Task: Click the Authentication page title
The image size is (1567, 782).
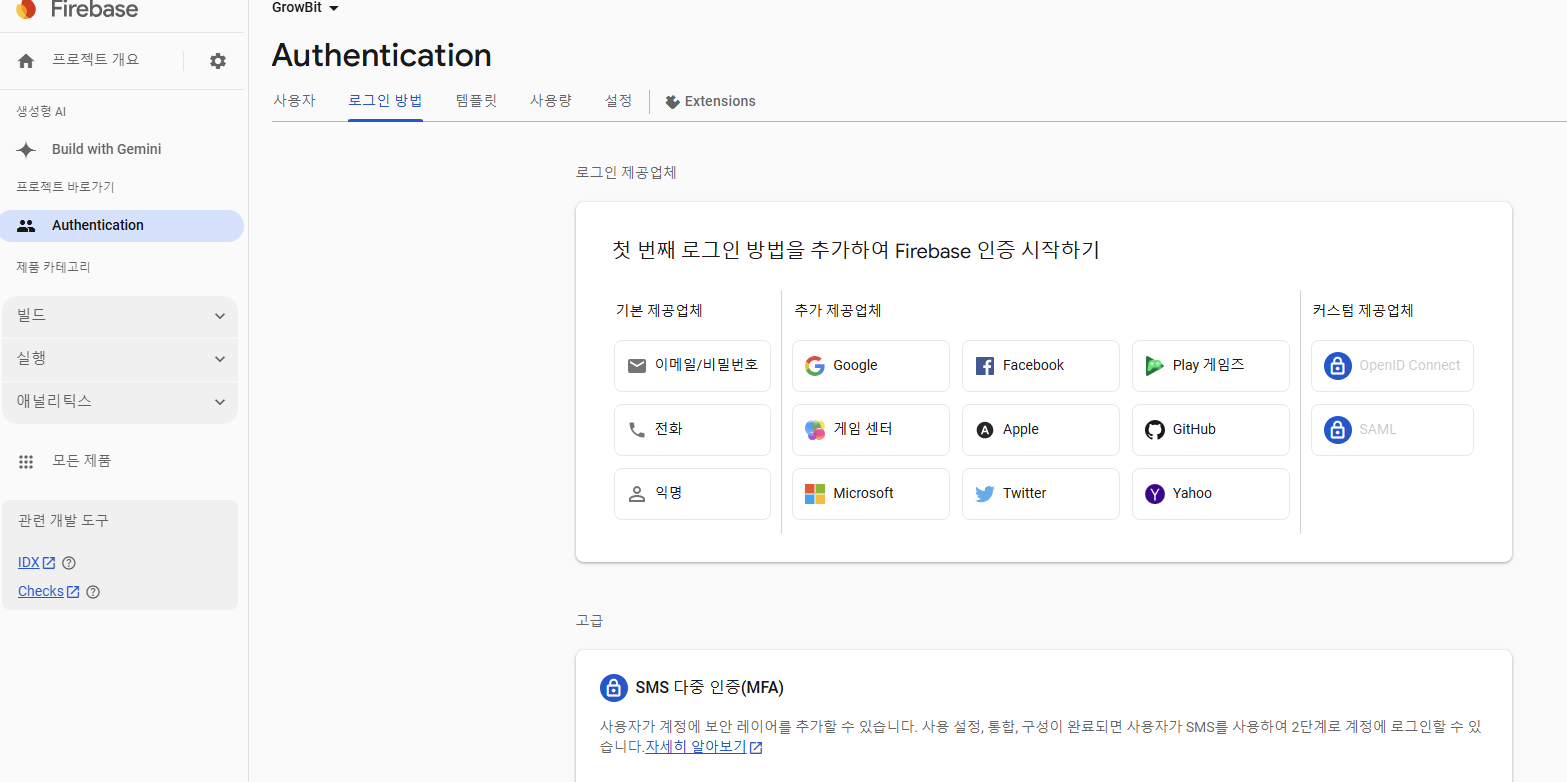Action: point(382,55)
